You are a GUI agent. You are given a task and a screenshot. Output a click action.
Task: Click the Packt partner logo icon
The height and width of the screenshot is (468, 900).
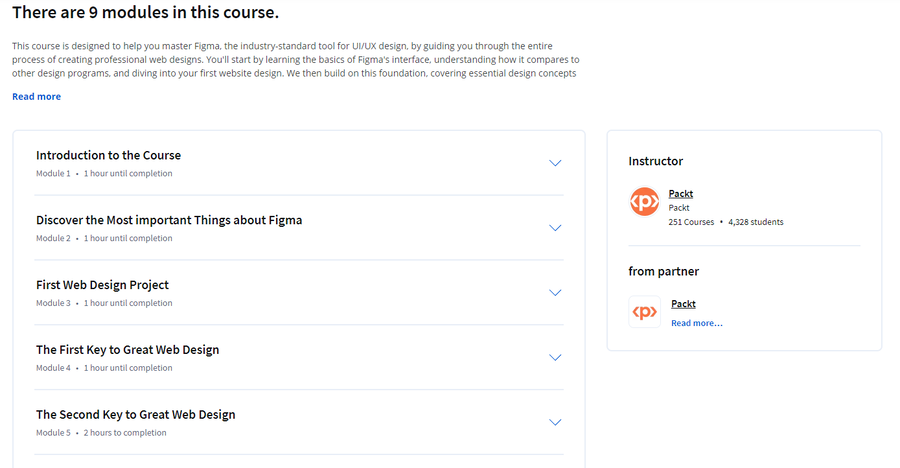coord(645,312)
